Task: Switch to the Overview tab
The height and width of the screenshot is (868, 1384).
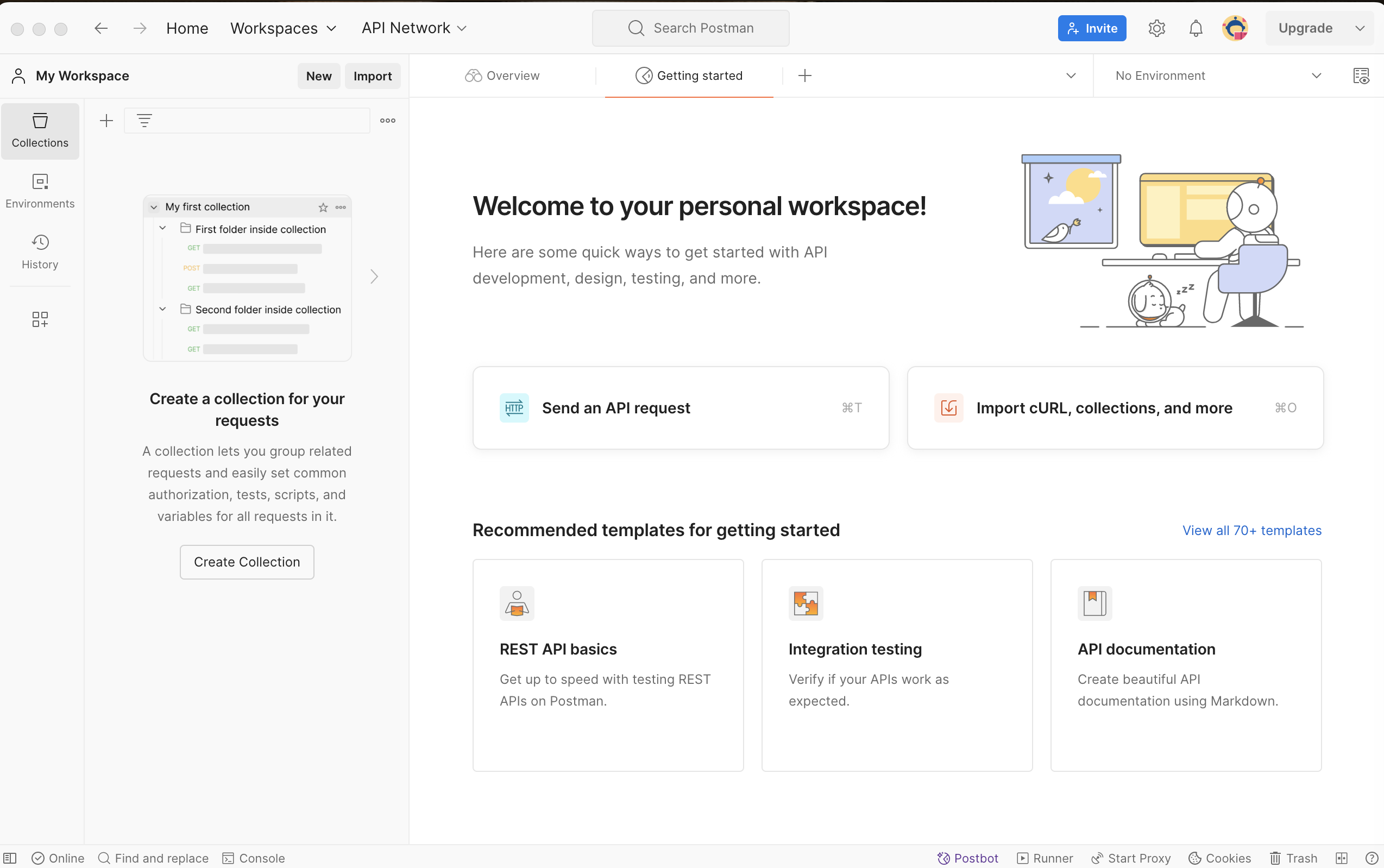Action: click(x=502, y=76)
